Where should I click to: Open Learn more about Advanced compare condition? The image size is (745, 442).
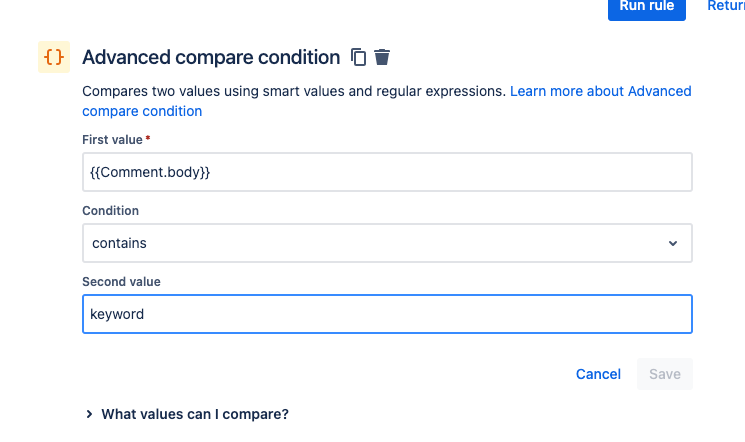pos(387,101)
